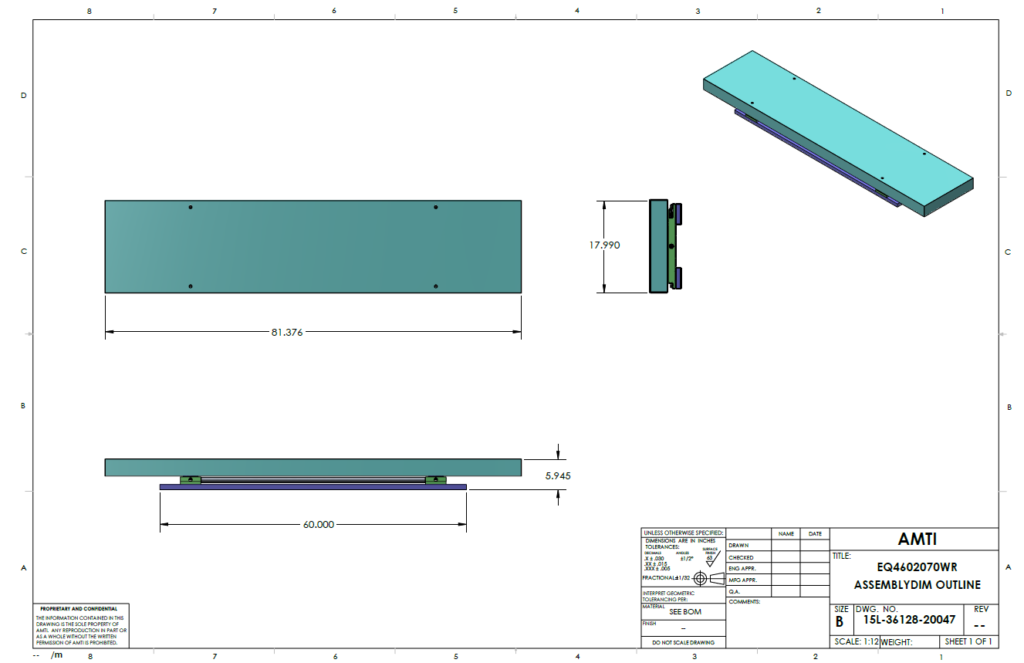This screenshot has width=1024, height=663.
Task: Select the DRAWN row label
Action: pos(740,545)
